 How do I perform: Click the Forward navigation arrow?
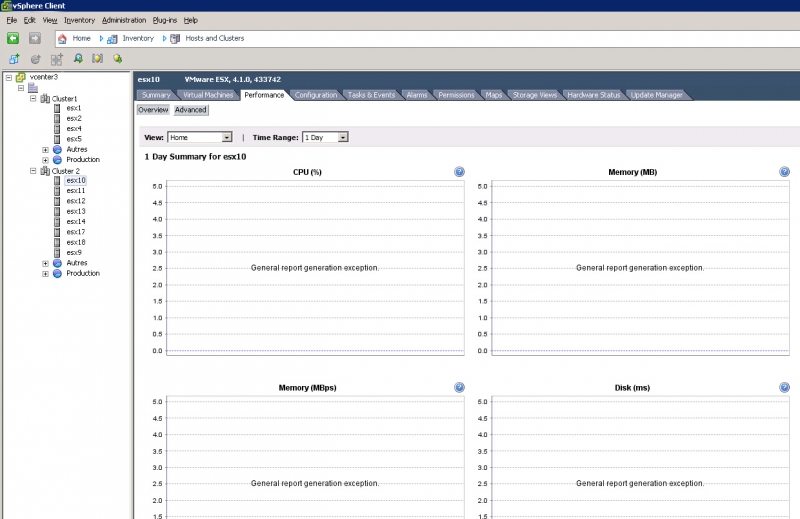(34, 38)
